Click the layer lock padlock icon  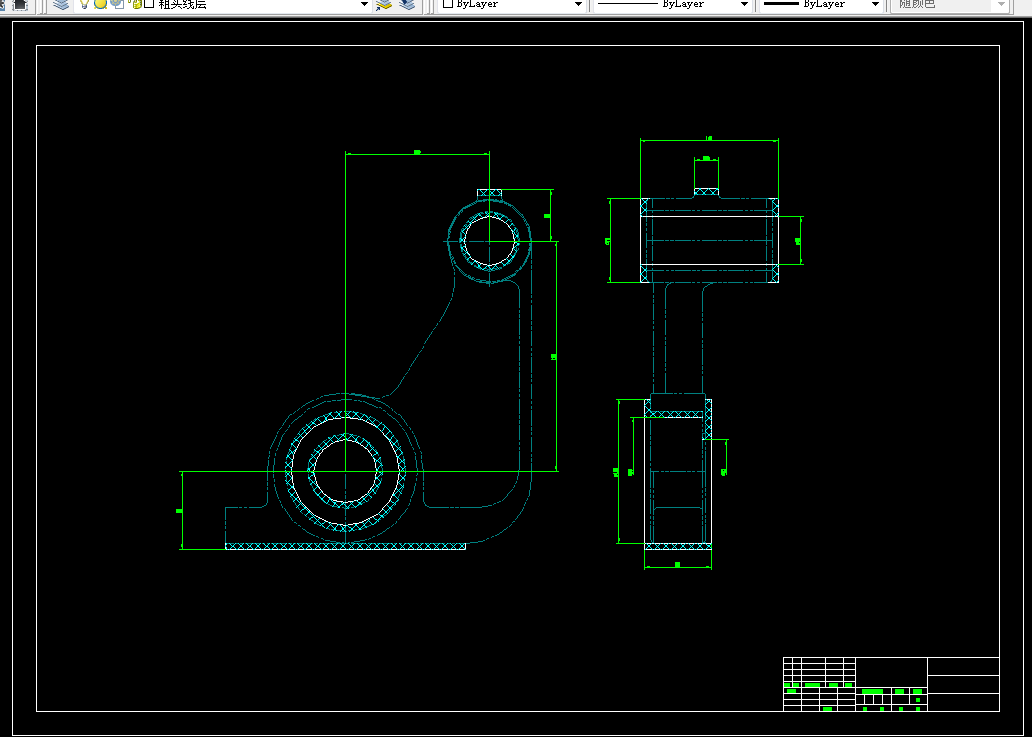(136, 4)
